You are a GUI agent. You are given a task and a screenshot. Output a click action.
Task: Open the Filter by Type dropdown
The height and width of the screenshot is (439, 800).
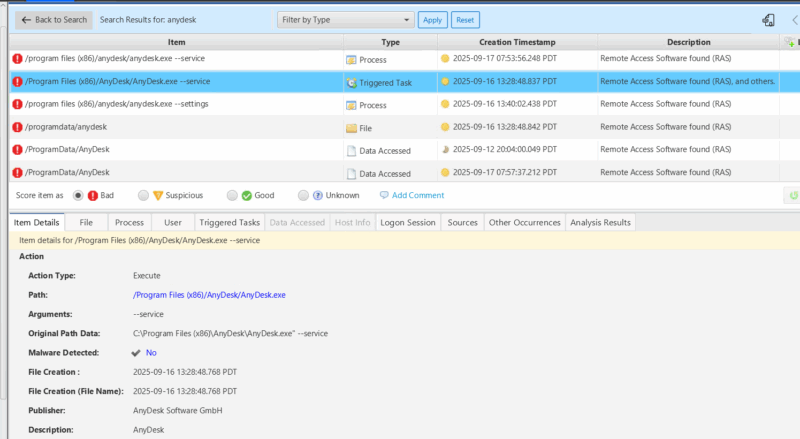click(345, 20)
